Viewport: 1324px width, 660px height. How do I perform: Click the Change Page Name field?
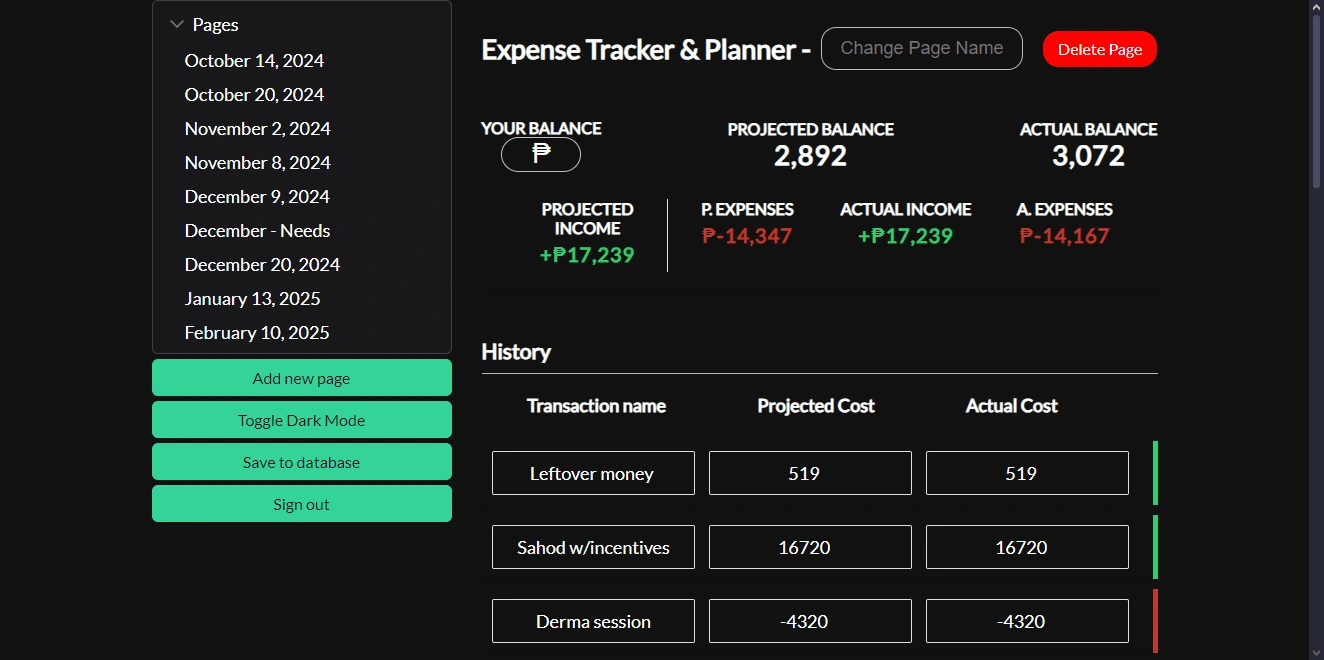[921, 48]
